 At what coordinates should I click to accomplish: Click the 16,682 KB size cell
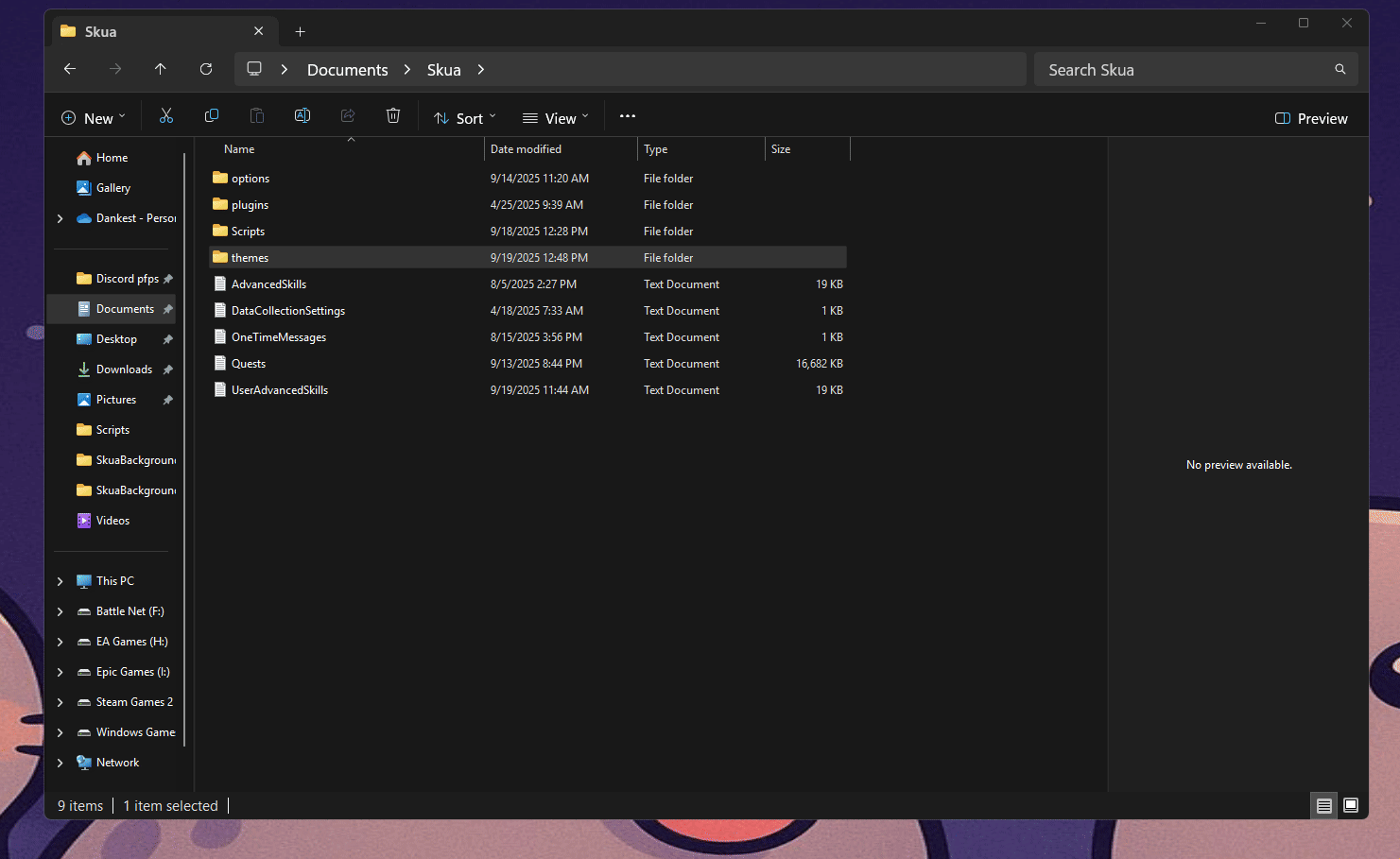coord(819,363)
